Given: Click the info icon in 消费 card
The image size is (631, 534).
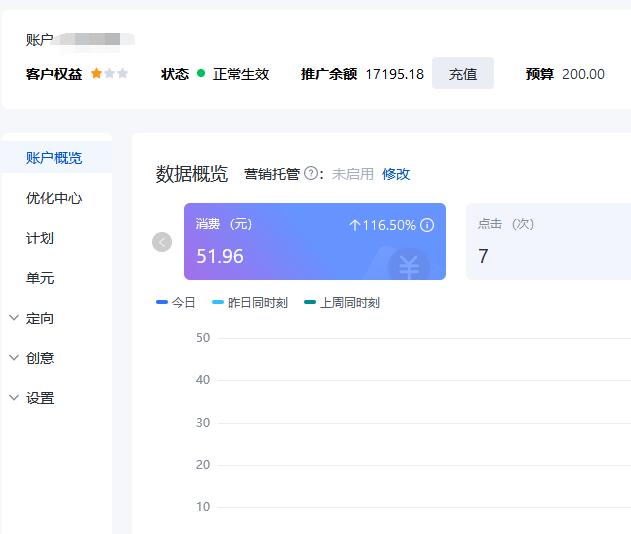Looking at the screenshot, I should (x=427, y=225).
